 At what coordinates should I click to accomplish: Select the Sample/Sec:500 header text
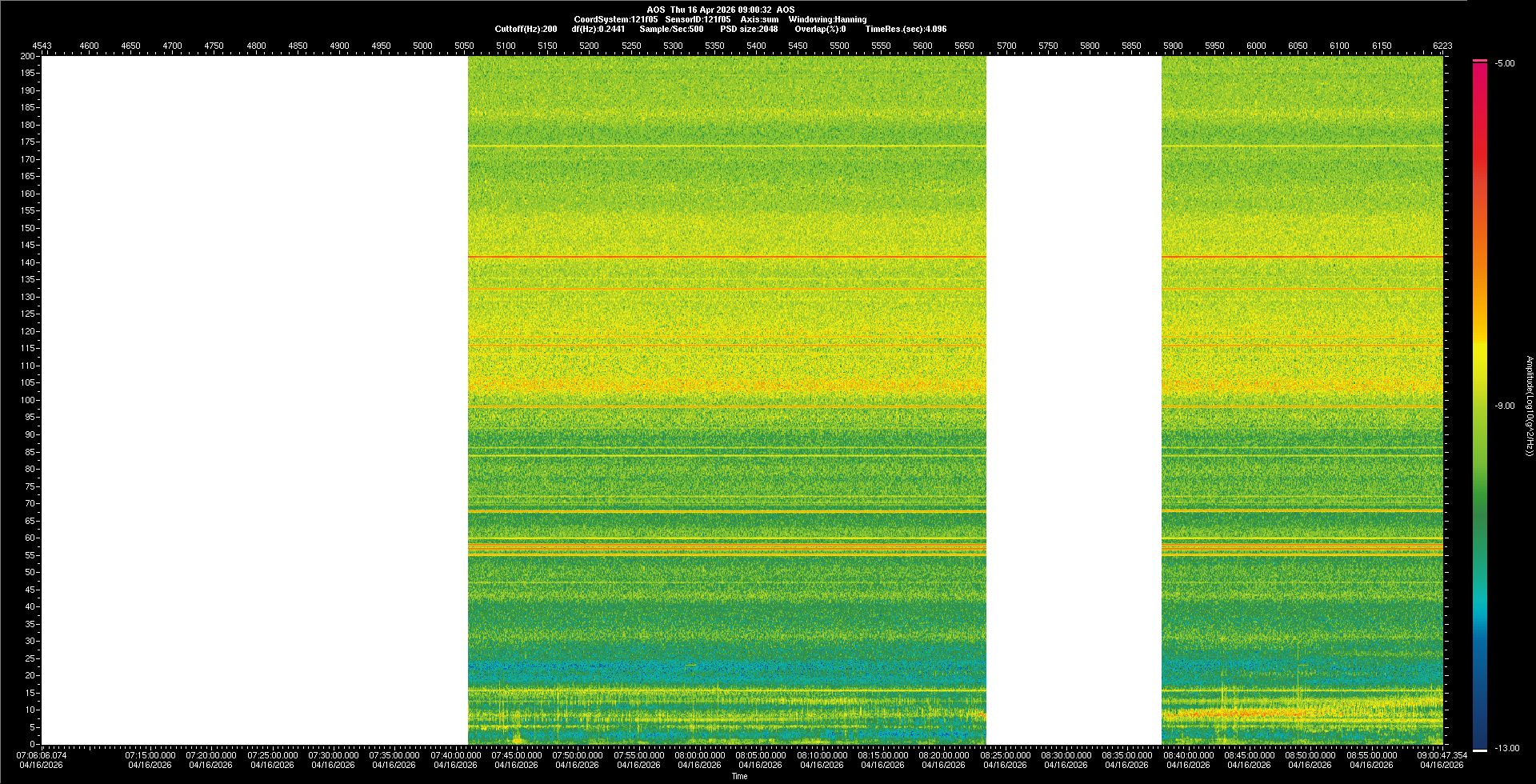pyautogui.click(x=671, y=29)
